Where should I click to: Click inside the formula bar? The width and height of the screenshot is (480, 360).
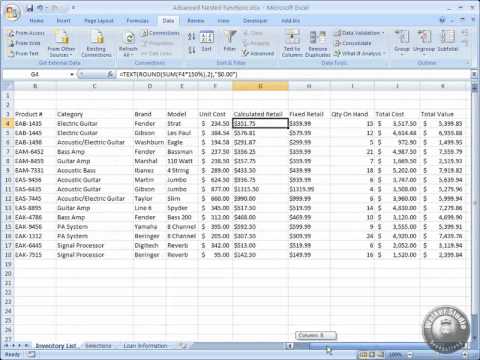[x=293, y=74]
